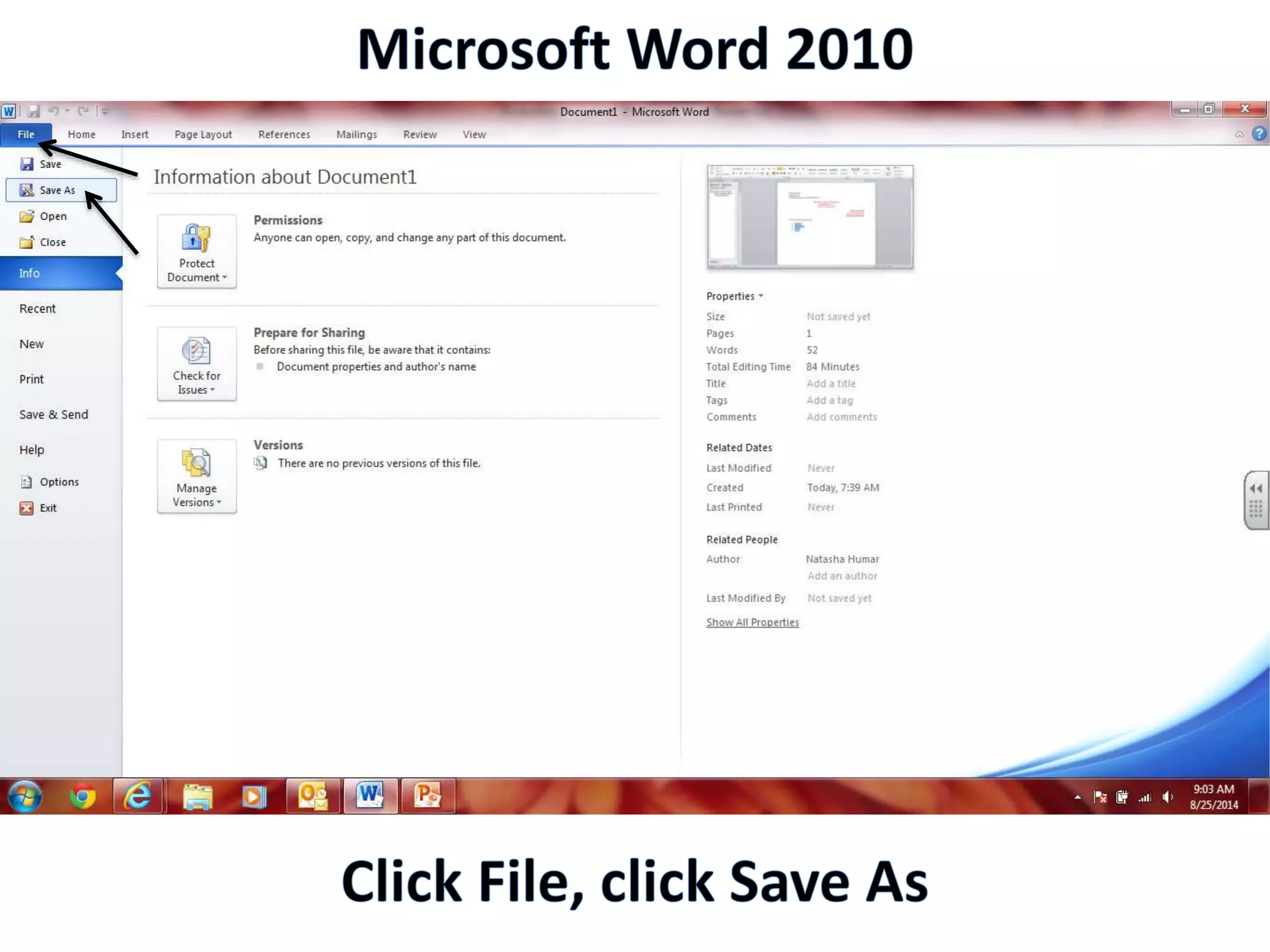Click the power/battery tray icon
The height and width of the screenshot is (952, 1270).
pyautogui.click(x=1122, y=797)
